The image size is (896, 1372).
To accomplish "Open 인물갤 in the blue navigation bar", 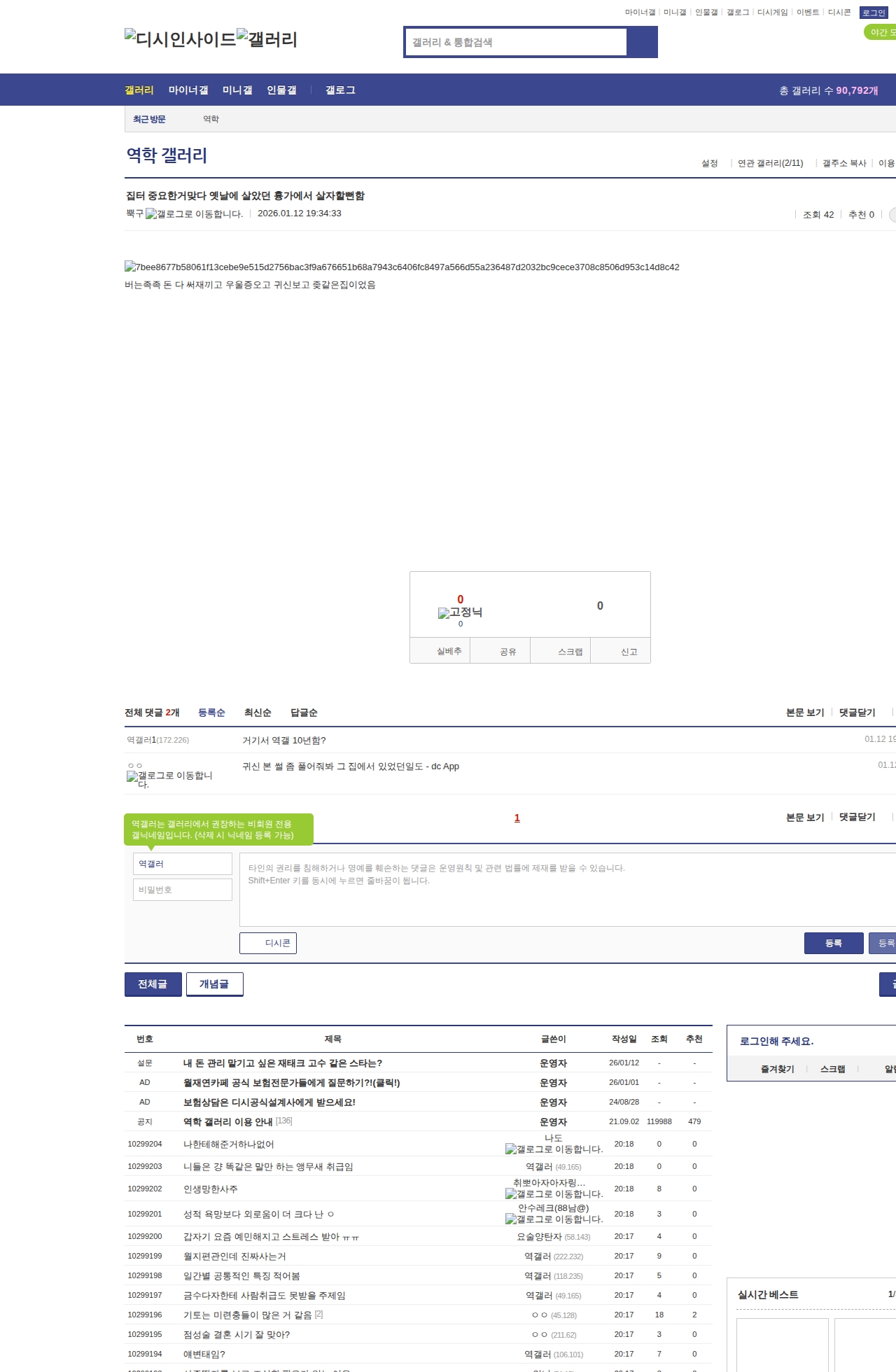I will [x=281, y=90].
